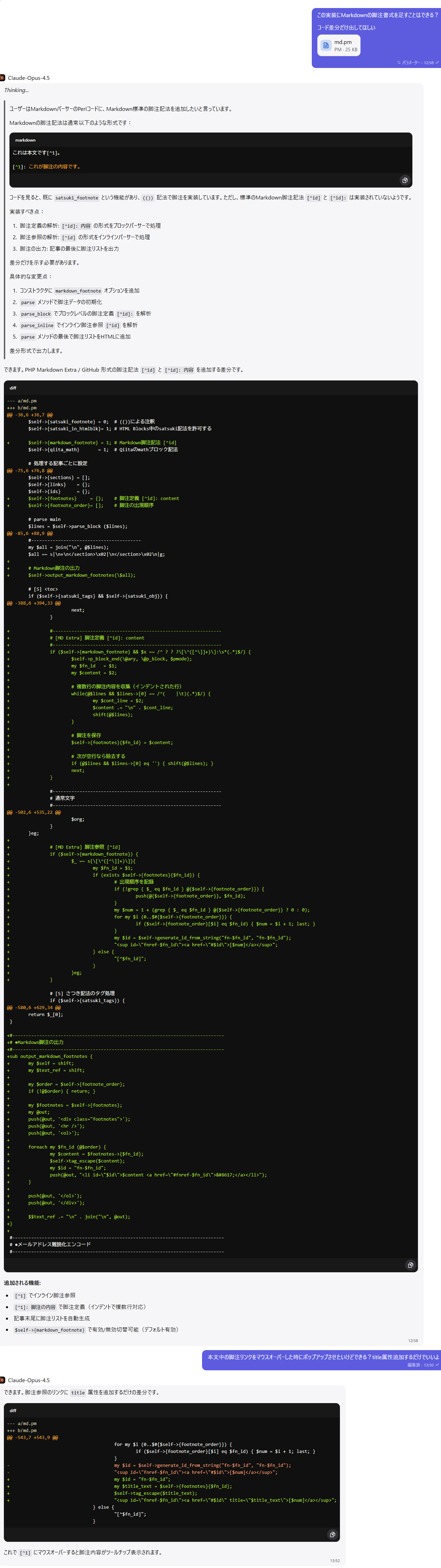The height and width of the screenshot is (1568, 441).
Task: Click the read checkmark beside 13:50 timestamp
Action: click(438, 1365)
